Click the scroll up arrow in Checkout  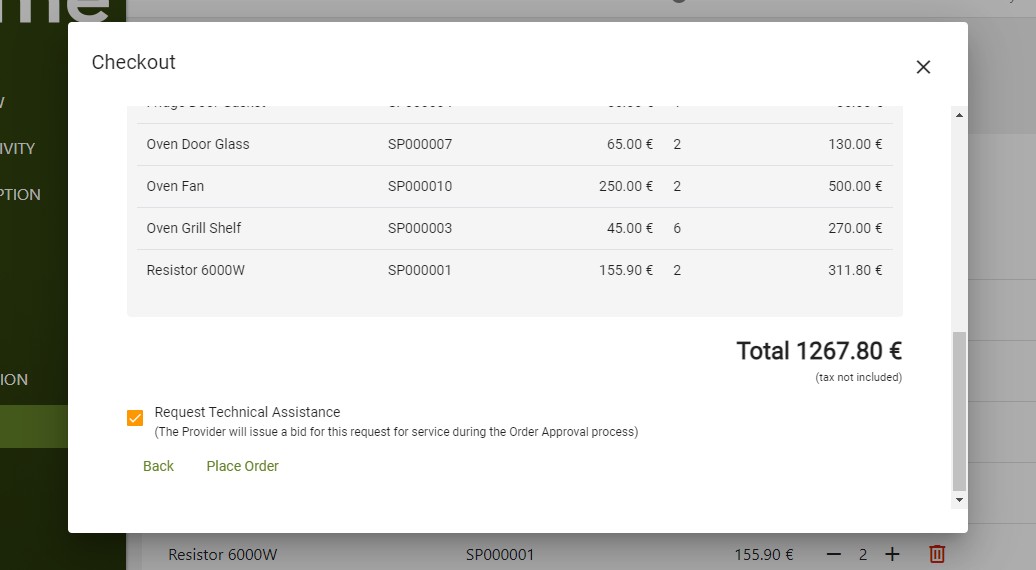click(x=959, y=115)
